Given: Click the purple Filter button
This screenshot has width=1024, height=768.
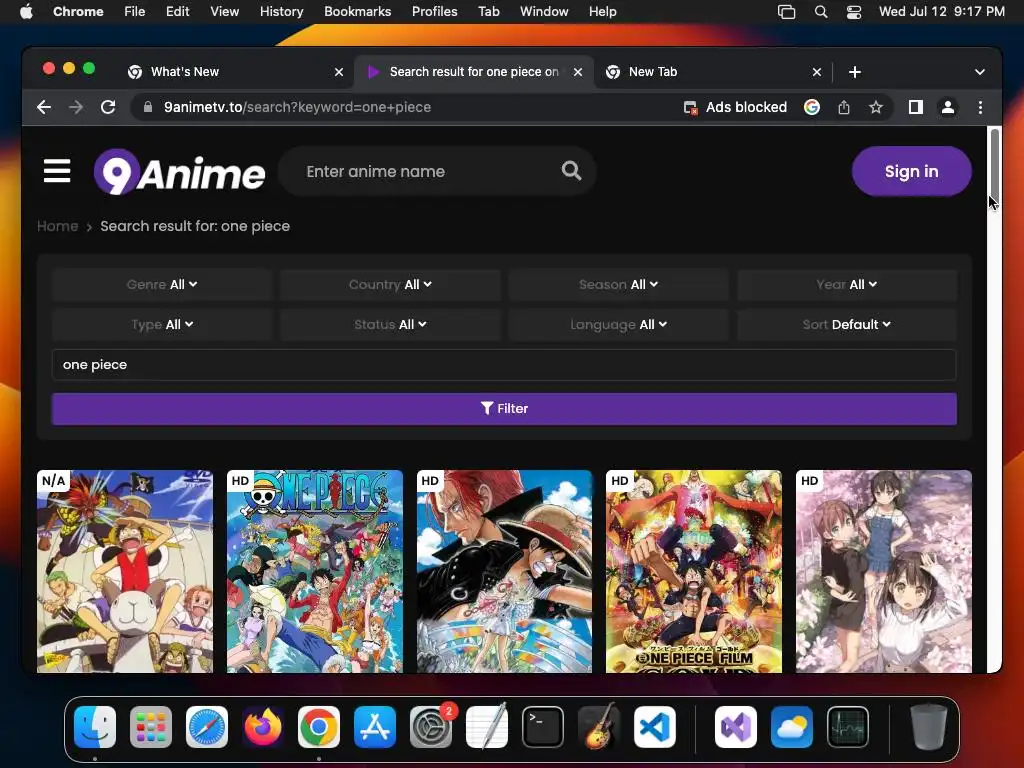Looking at the screenshot, I should point(504,409).
